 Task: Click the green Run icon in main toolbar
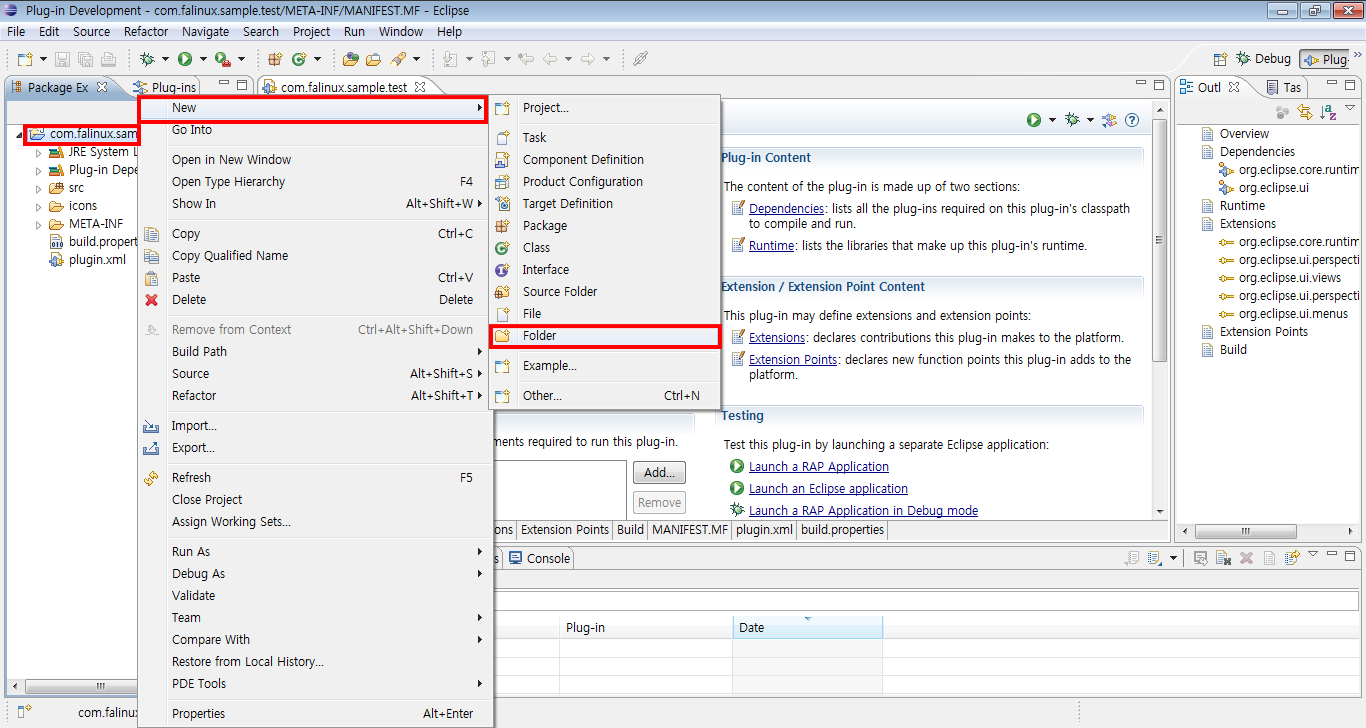coord(185,59)
